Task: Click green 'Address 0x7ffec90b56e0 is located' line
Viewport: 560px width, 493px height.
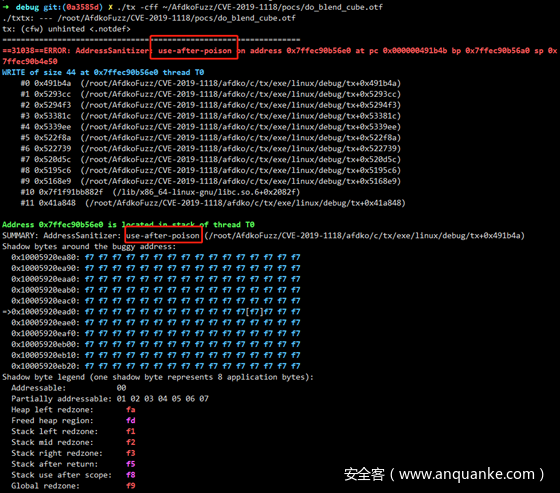Action: pyautogui.click(x=128, y=225)
